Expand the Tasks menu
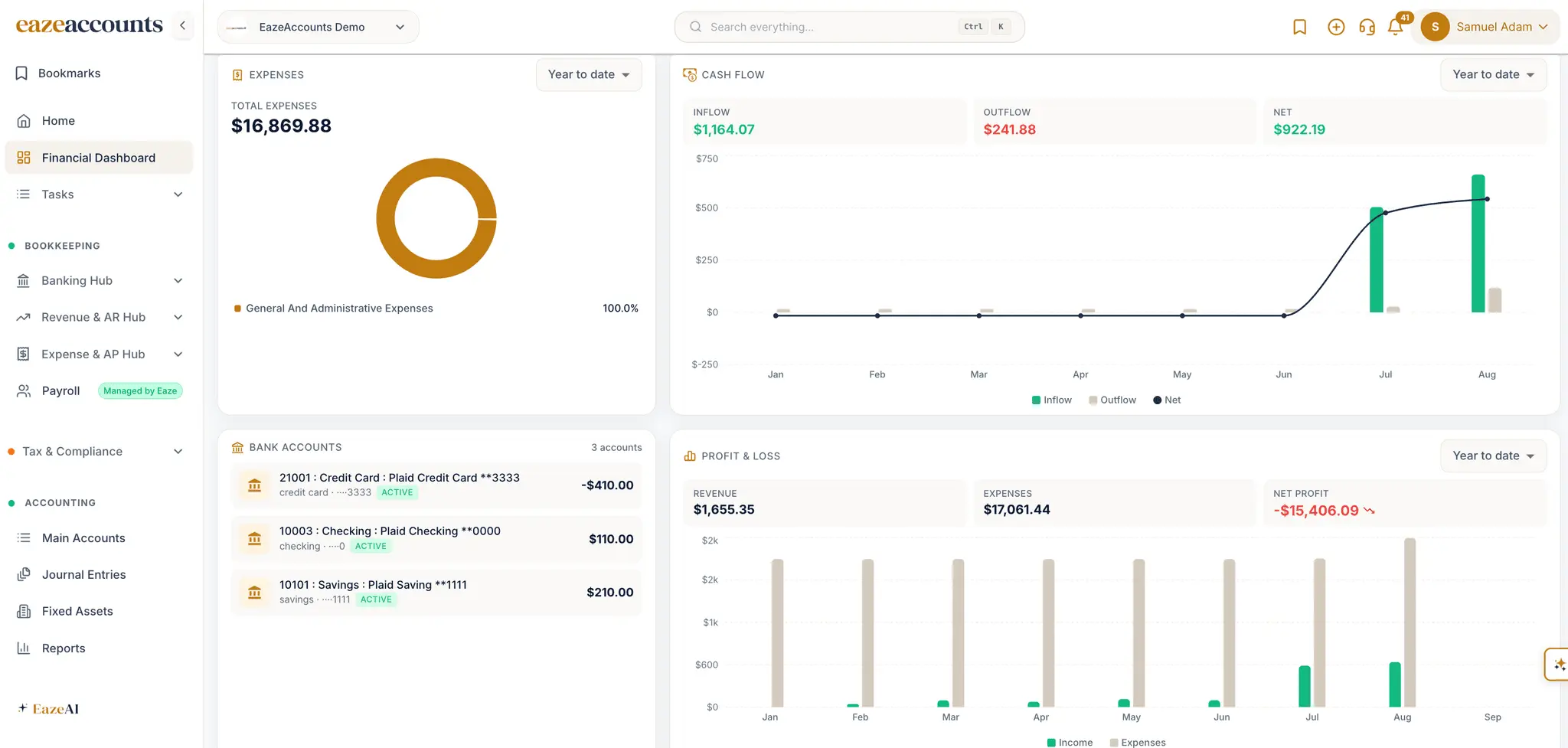 click(x=100, y=194)
